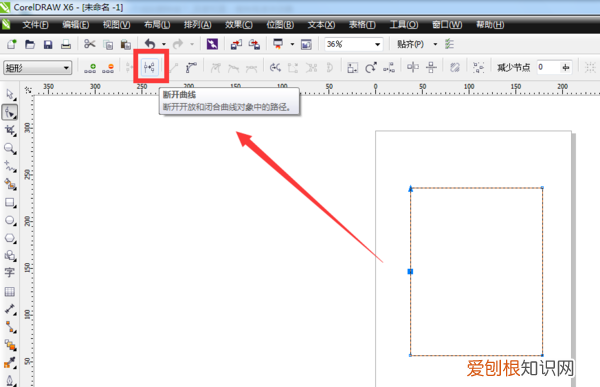
Task: Paste from clipboard
Action: [x=126, y=44]
